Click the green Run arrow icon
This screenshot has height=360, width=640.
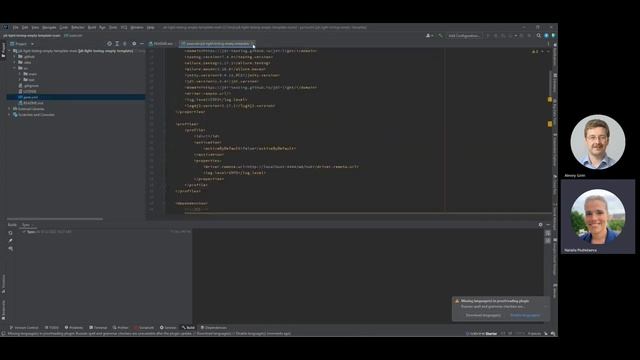coord(488,36)
